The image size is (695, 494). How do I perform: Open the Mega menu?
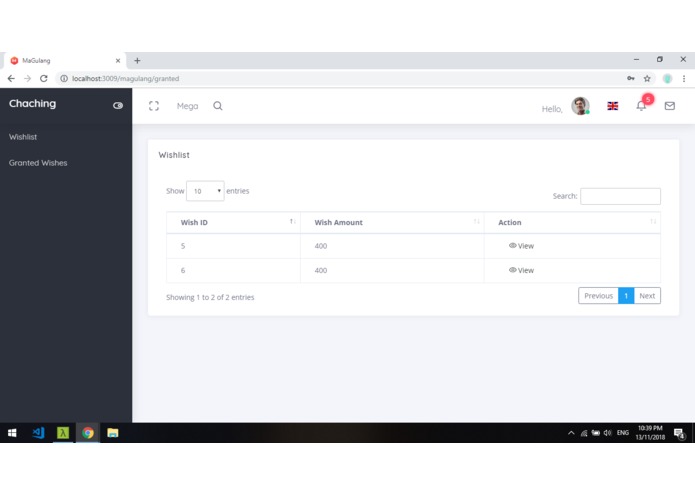(187, 106)
